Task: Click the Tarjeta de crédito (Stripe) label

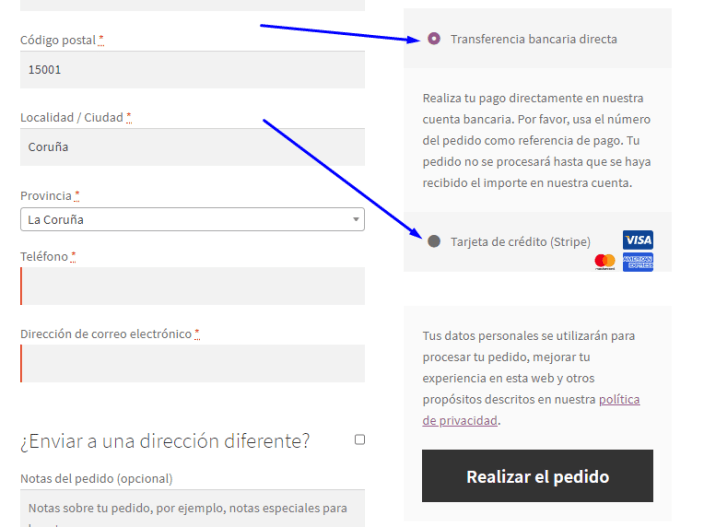Action: (x=520, y=242)
